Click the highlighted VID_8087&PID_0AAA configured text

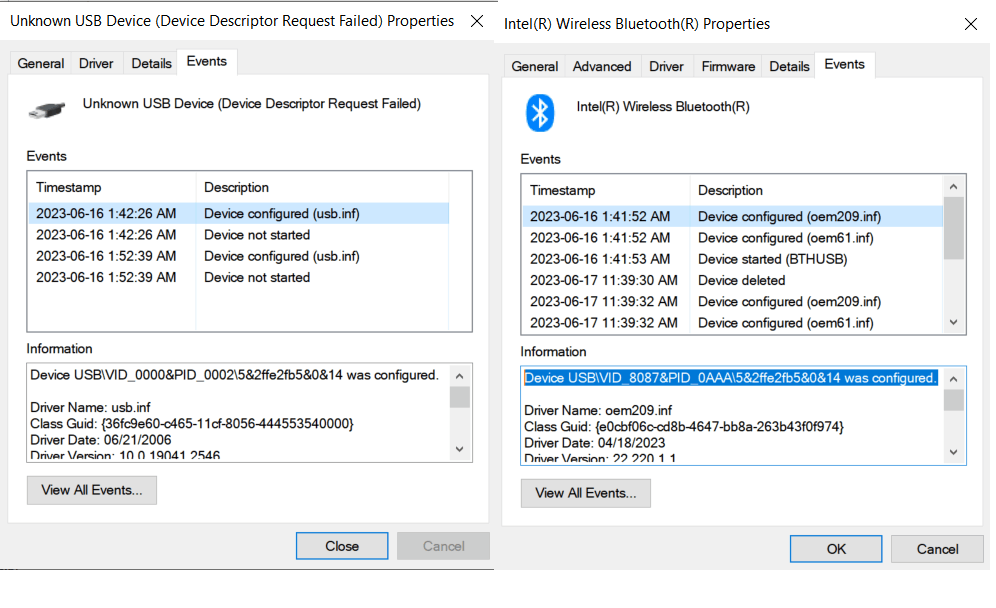[x=730, y=378]
